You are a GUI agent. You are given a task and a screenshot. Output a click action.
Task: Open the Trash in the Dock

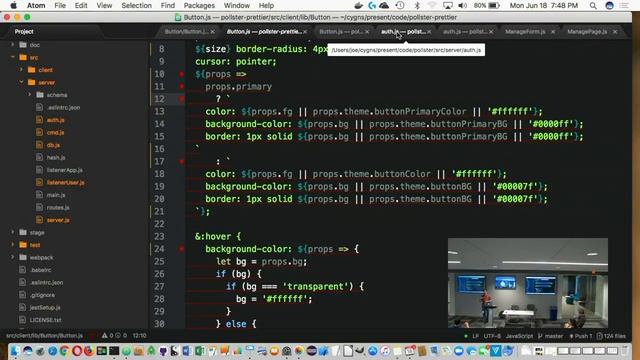[625, 351]
